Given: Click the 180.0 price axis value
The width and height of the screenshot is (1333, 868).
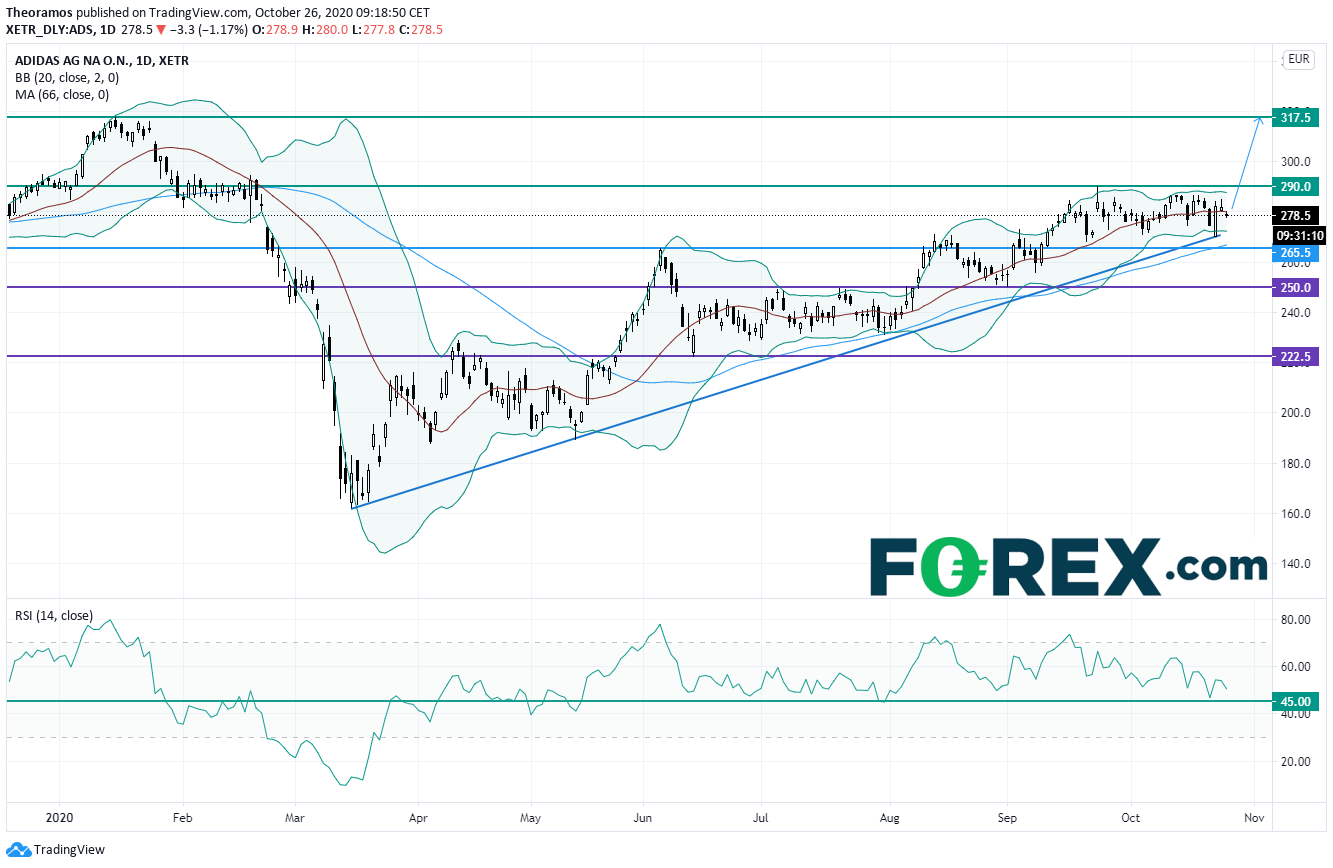Looking at the screenshot, I should pos(1295,464).
